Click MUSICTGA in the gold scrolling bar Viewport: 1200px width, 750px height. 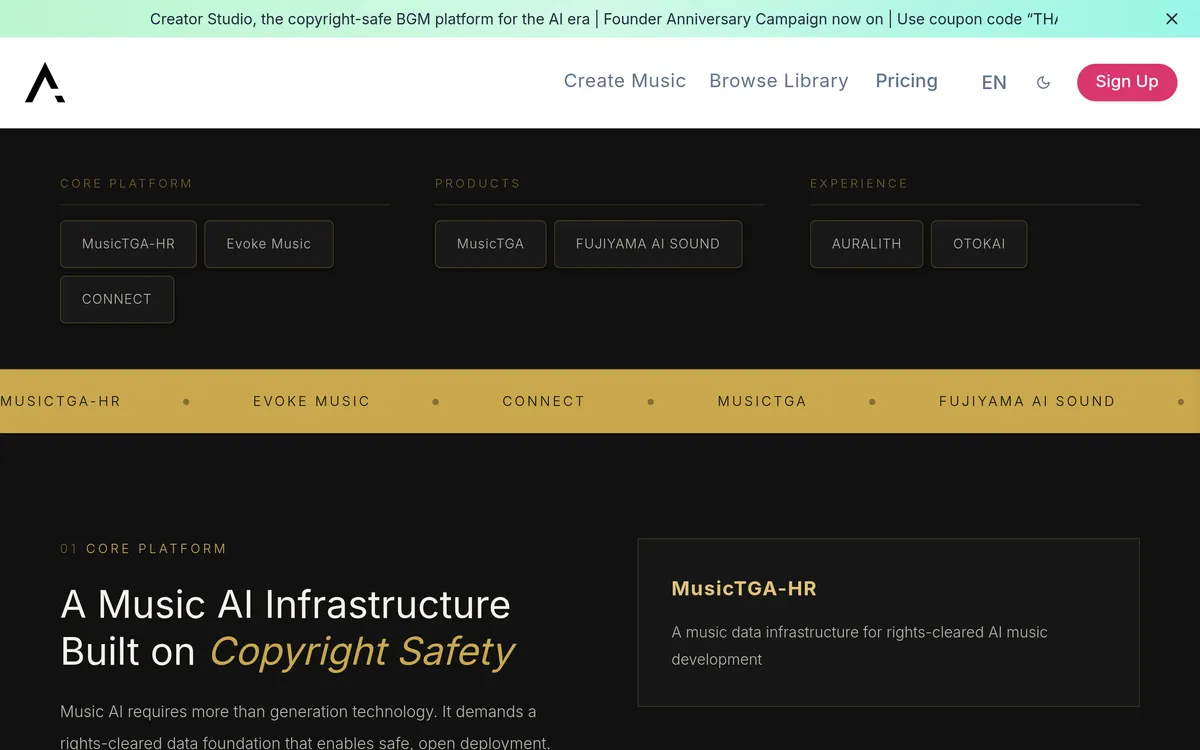[761, 401]
